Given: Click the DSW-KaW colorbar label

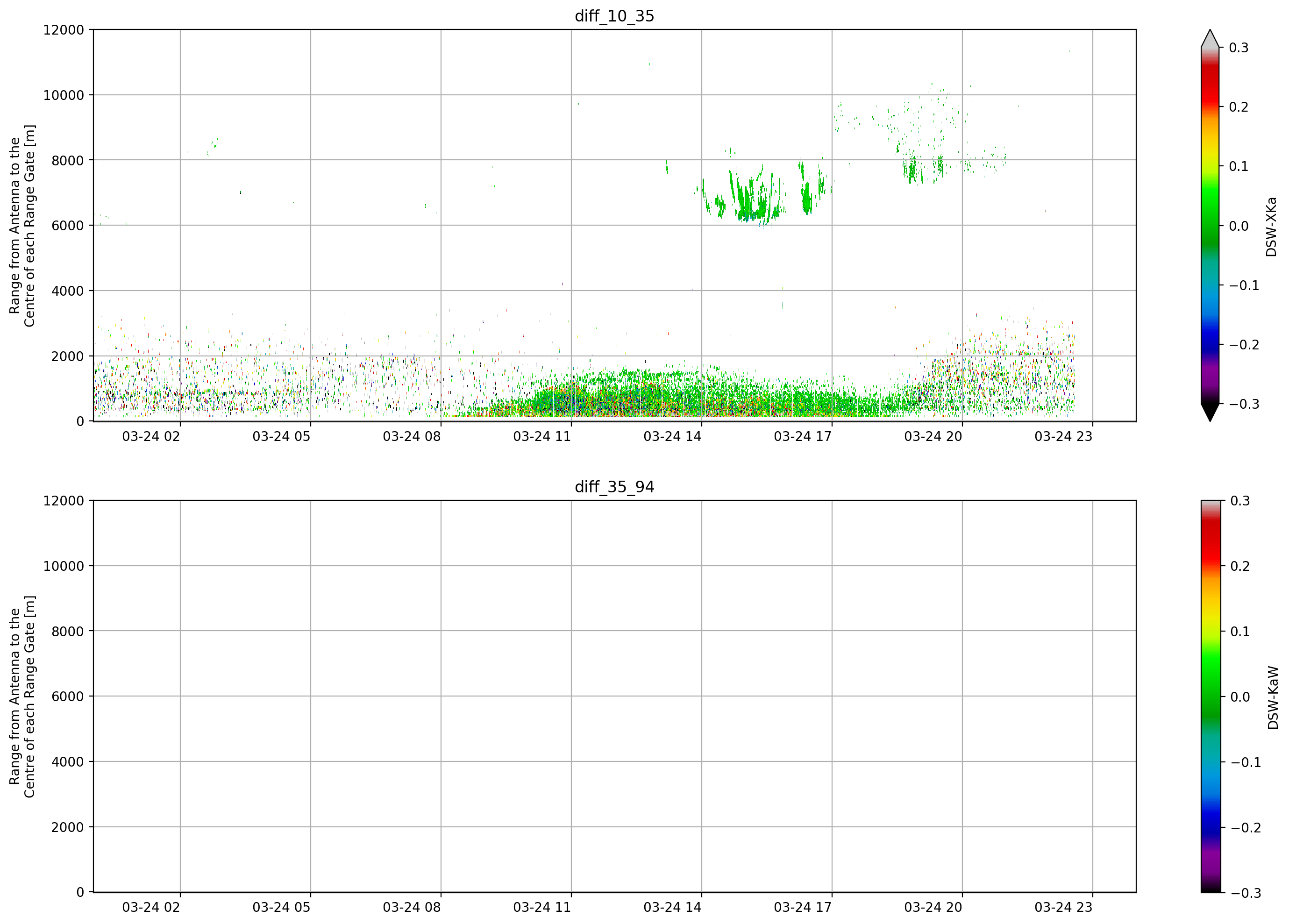Looking at the screenshot, I should click(x=1273, y=698).
